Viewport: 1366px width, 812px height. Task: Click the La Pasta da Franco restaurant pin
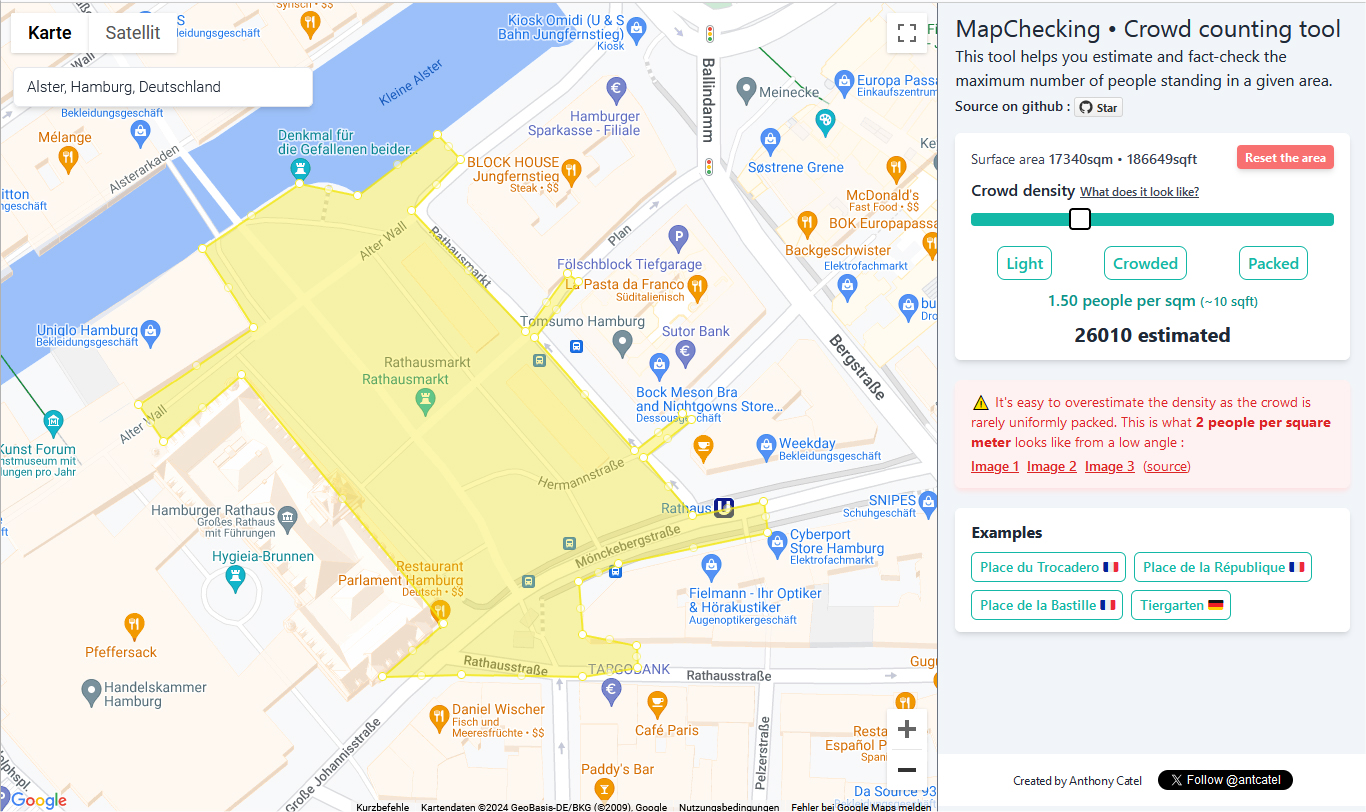[698, 287]
